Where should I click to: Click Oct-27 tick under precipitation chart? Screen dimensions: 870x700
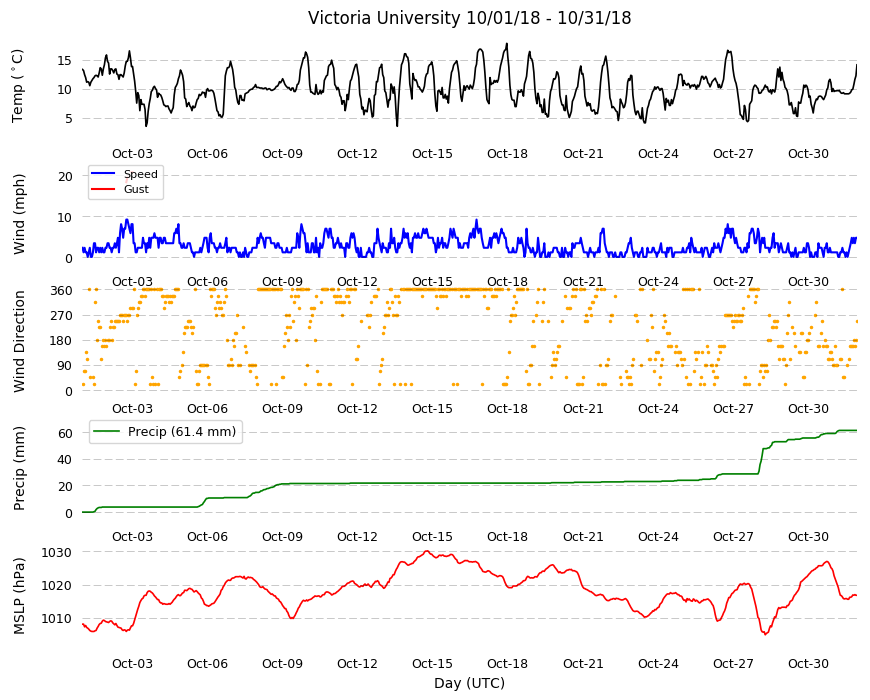point(733,536)
